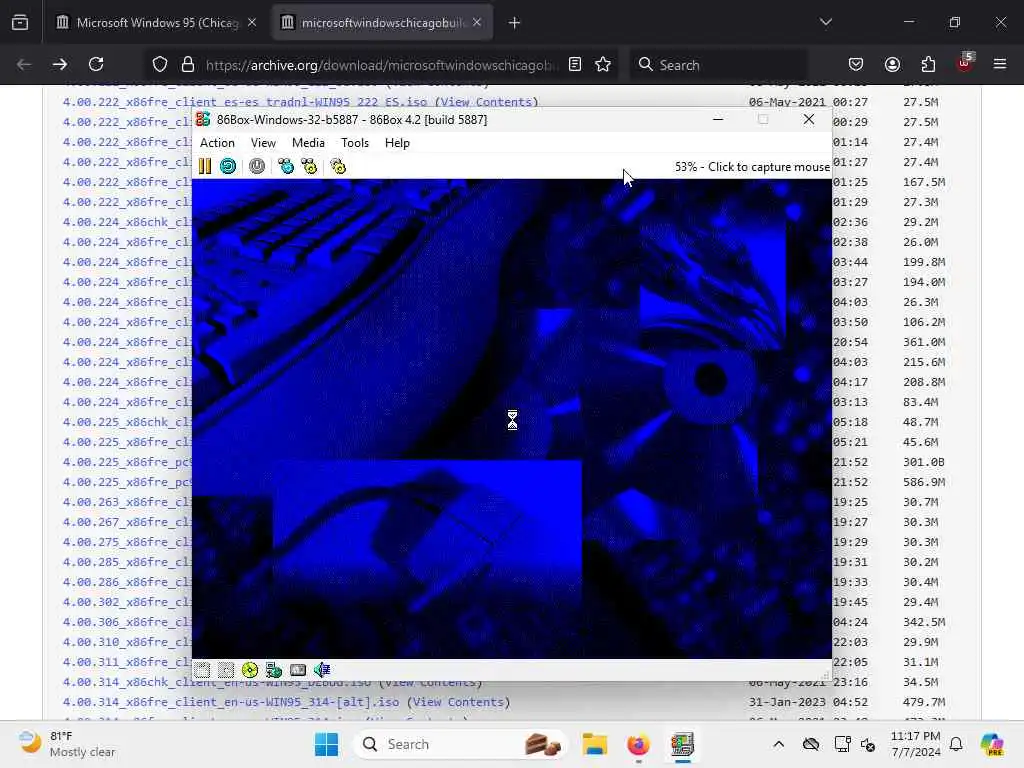Open Windows Start menu
1024x768 pixels.
pyautogui.click(x=327, y=744)
